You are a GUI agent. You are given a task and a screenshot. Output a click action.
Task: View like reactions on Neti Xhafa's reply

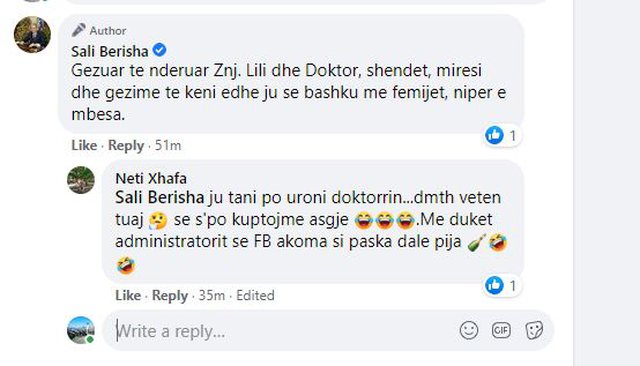coord(502,285)
